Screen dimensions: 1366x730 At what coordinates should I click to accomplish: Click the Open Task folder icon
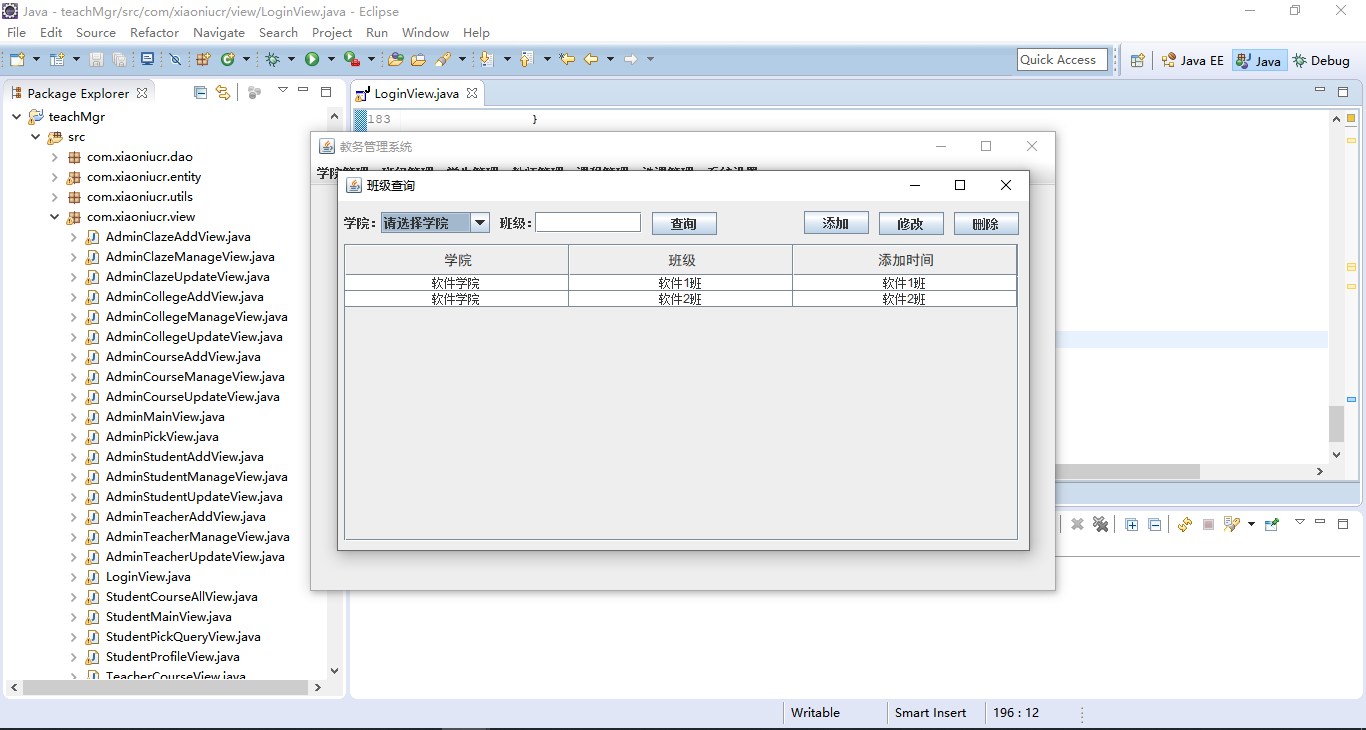418,59
